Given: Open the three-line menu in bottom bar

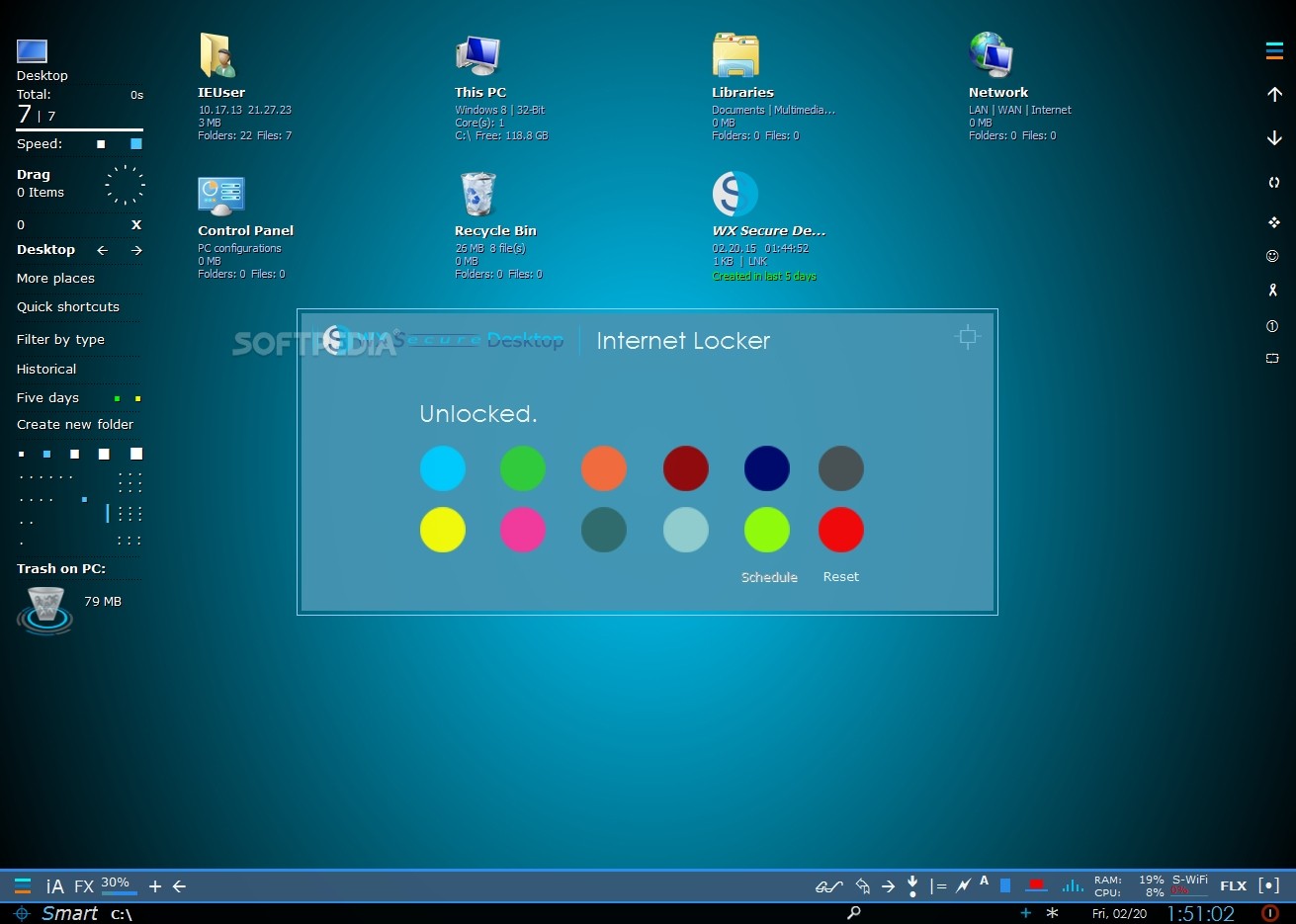Looking at the screenshot, I should coord(23,886).
